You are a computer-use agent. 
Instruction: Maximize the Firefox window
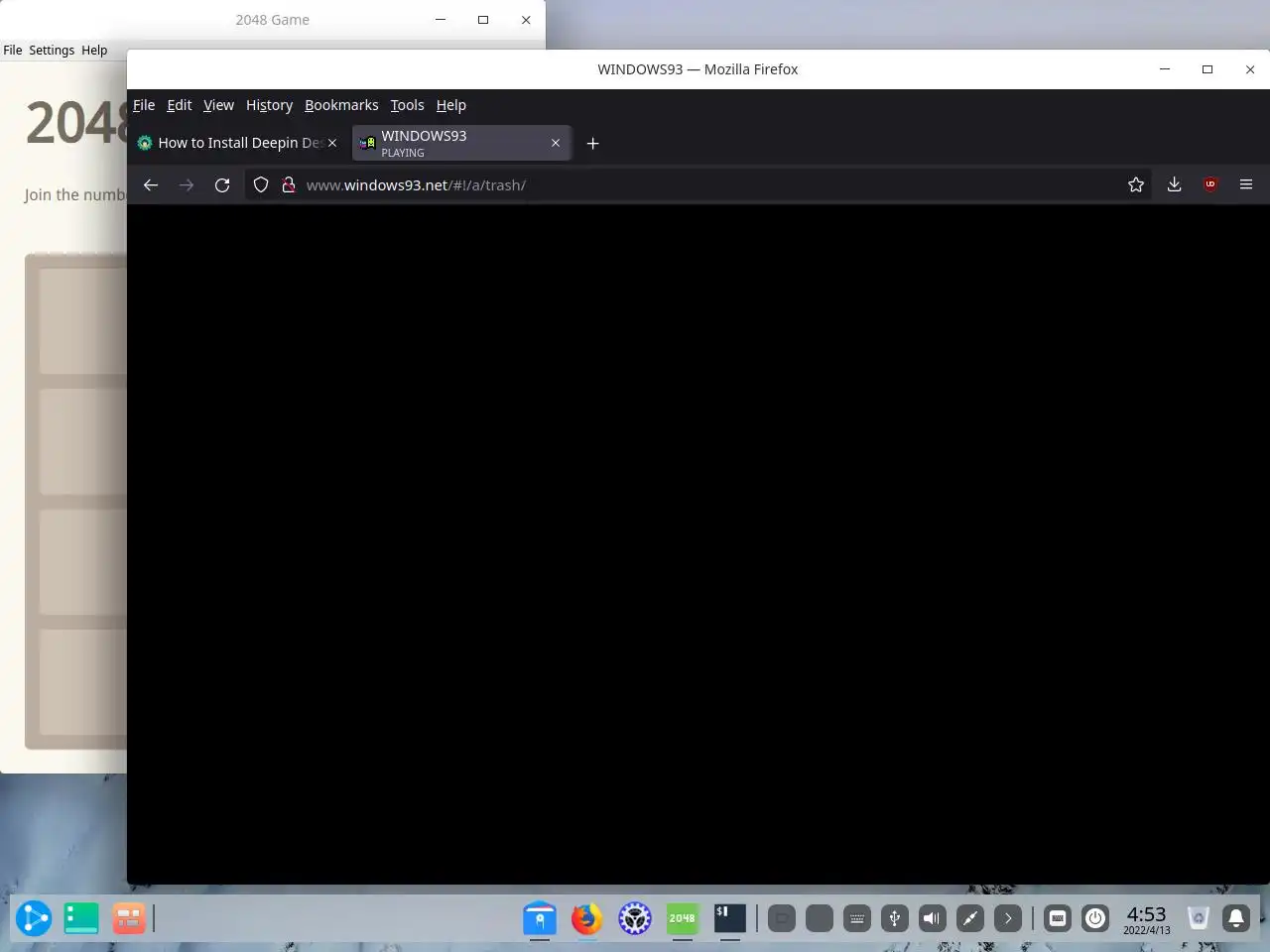point(1207,69)
